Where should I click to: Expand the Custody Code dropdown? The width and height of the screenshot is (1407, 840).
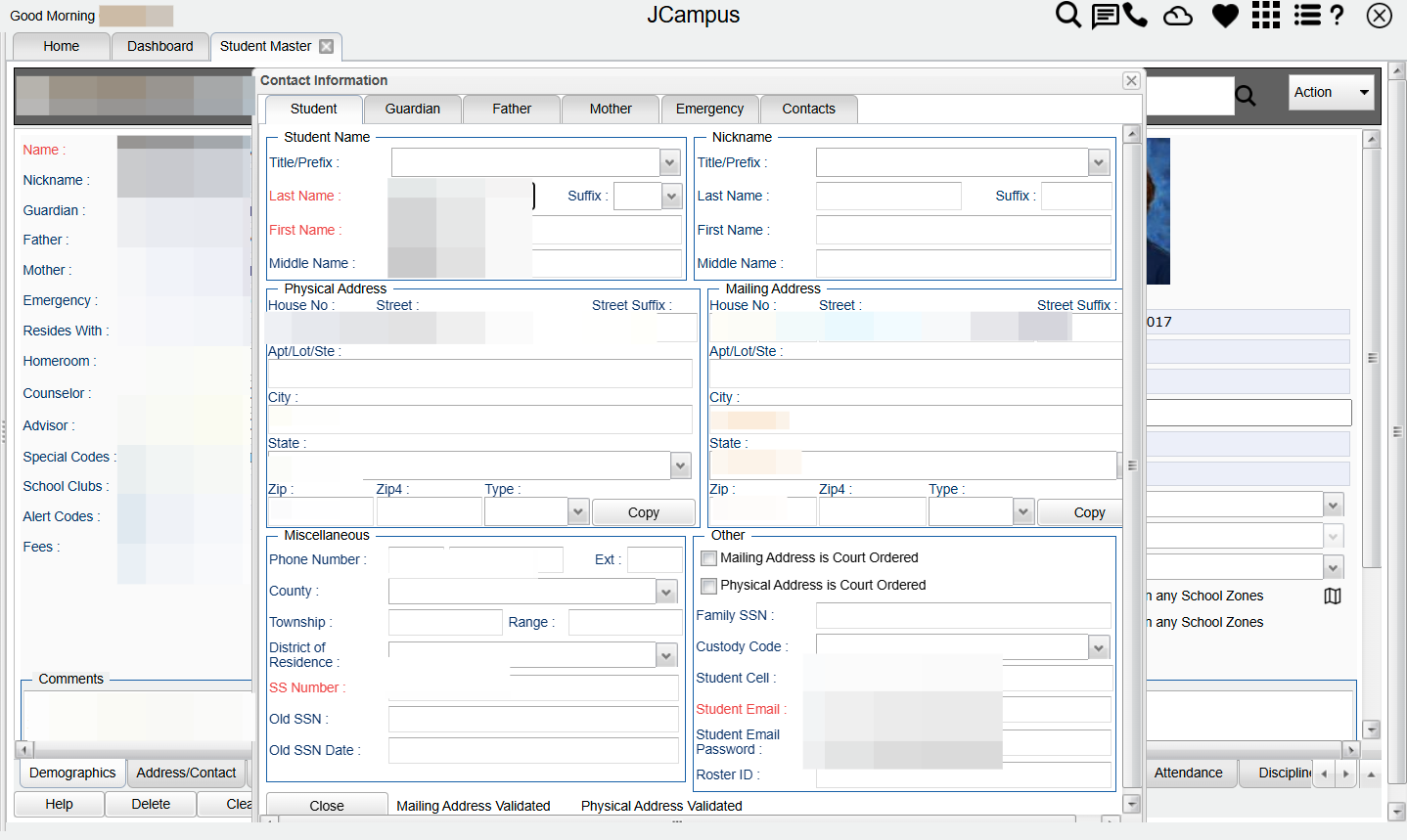[1099, 647]
